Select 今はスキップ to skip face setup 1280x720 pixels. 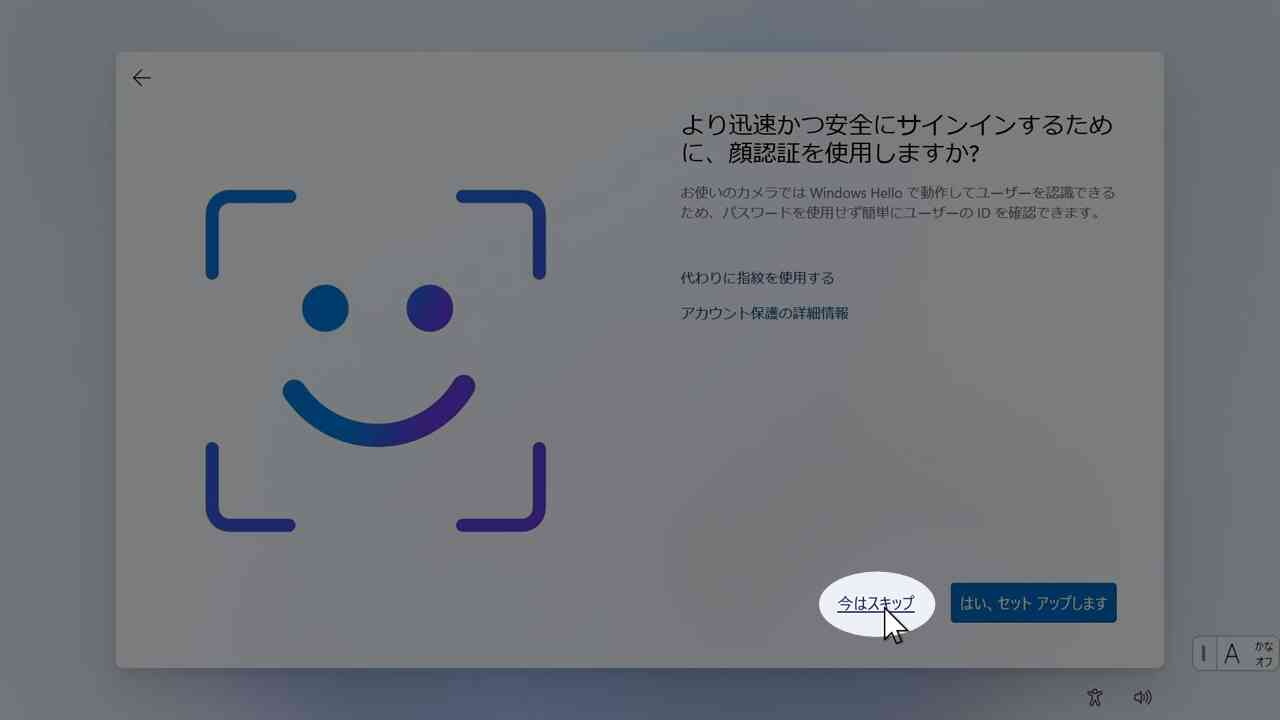(x=875, y=603)
